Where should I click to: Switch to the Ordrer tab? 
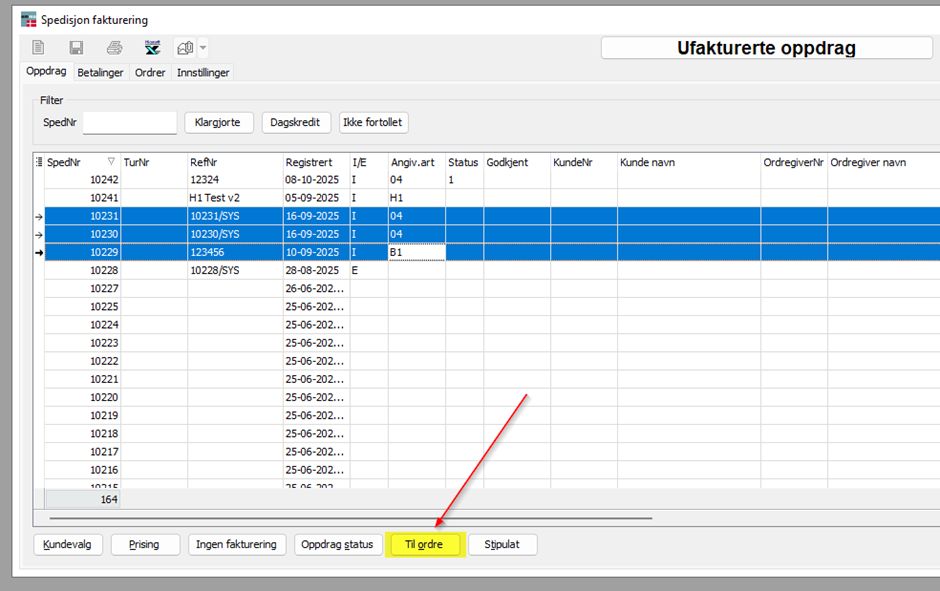[150, 72]
